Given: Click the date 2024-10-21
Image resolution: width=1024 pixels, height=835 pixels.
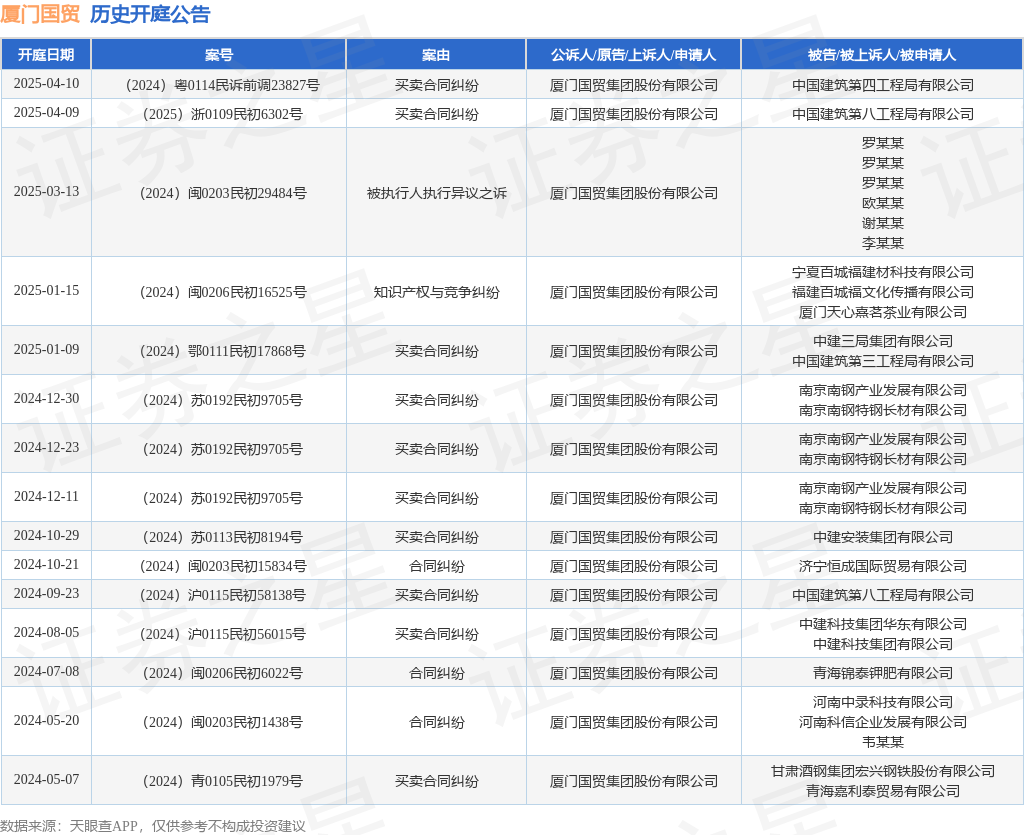Looking at the screenshot, I should tap(46, 564).
